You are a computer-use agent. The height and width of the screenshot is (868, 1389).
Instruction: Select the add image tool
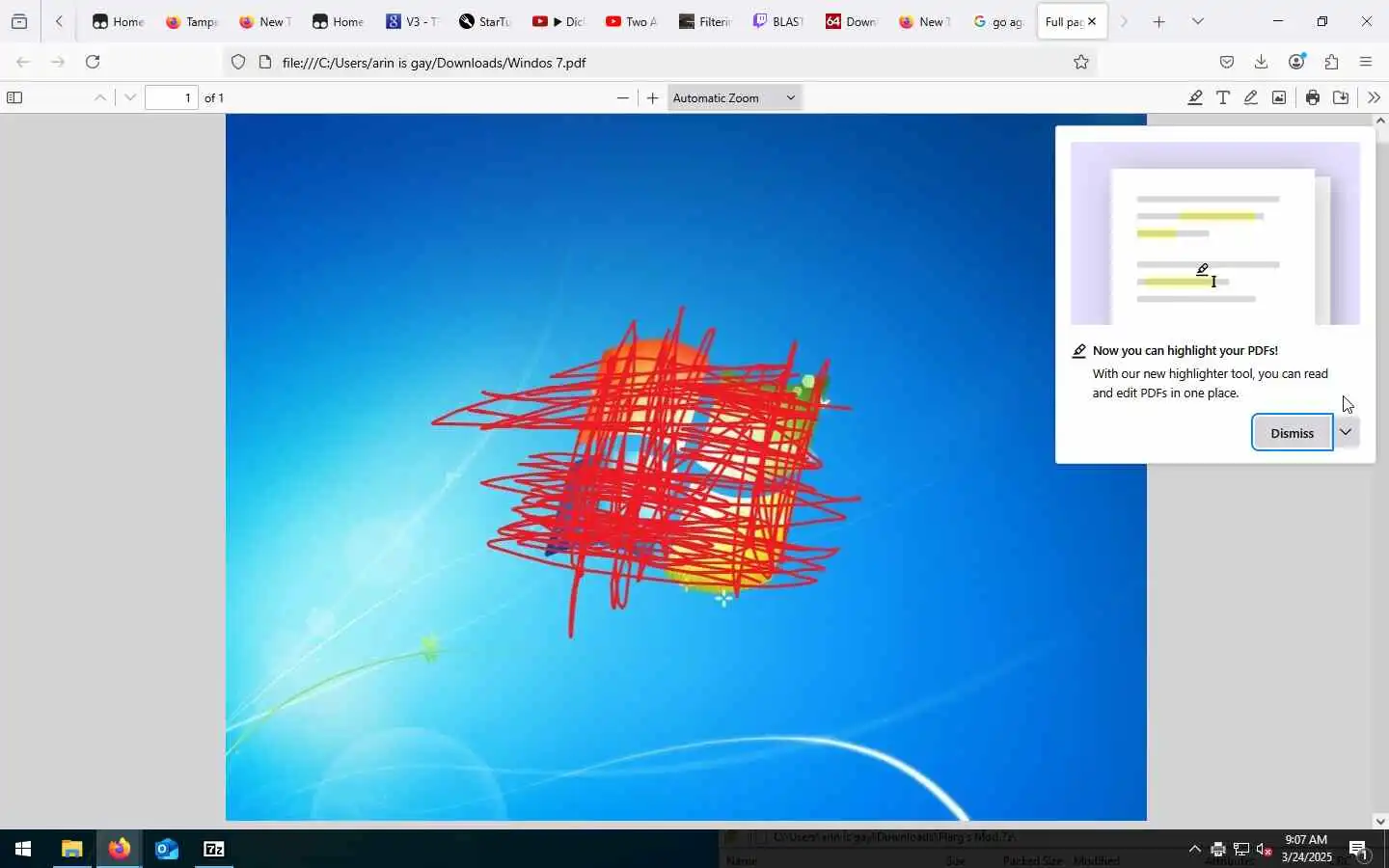(x=1279, y=97)
